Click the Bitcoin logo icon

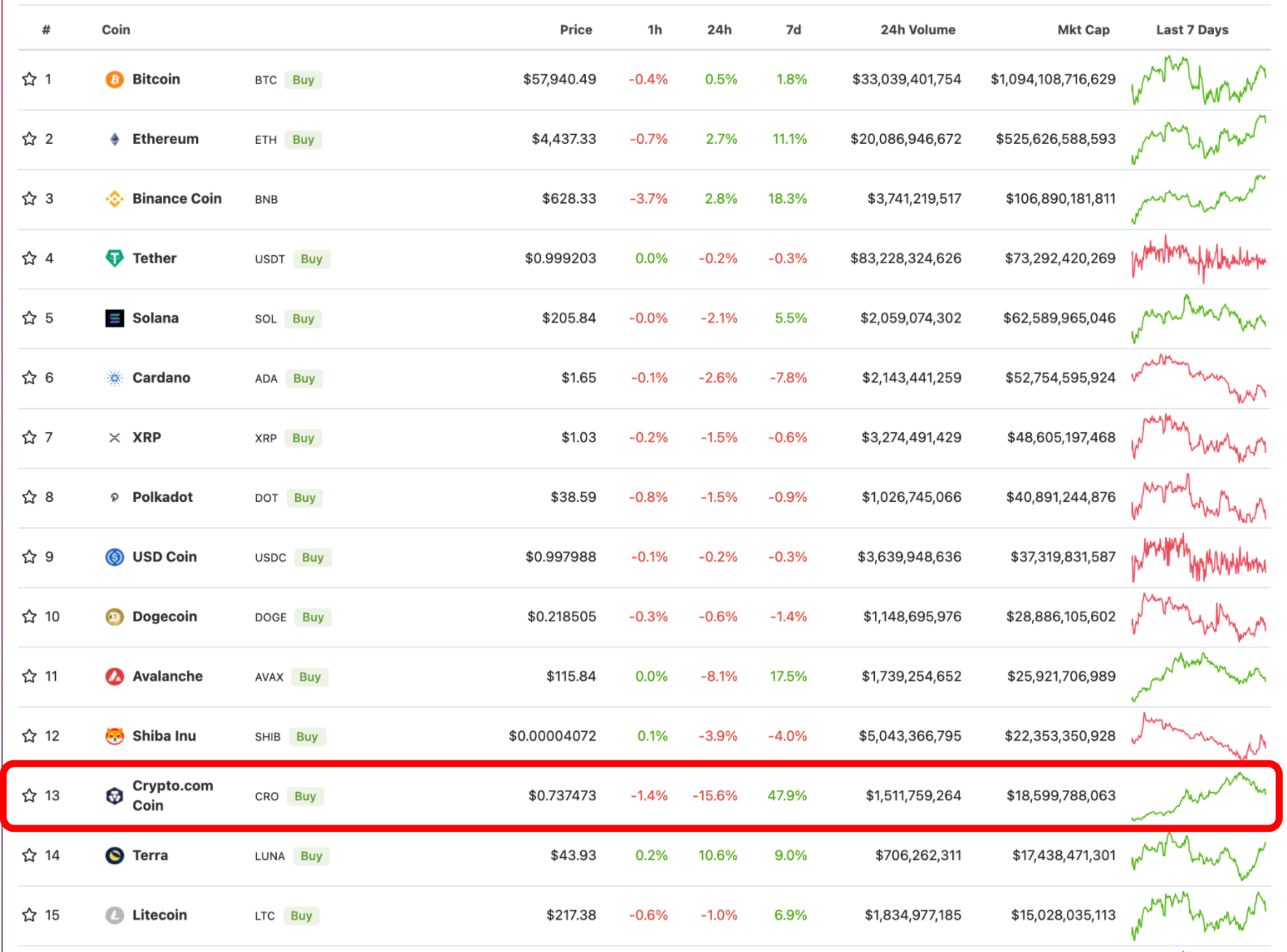click(x=115, y=80)
